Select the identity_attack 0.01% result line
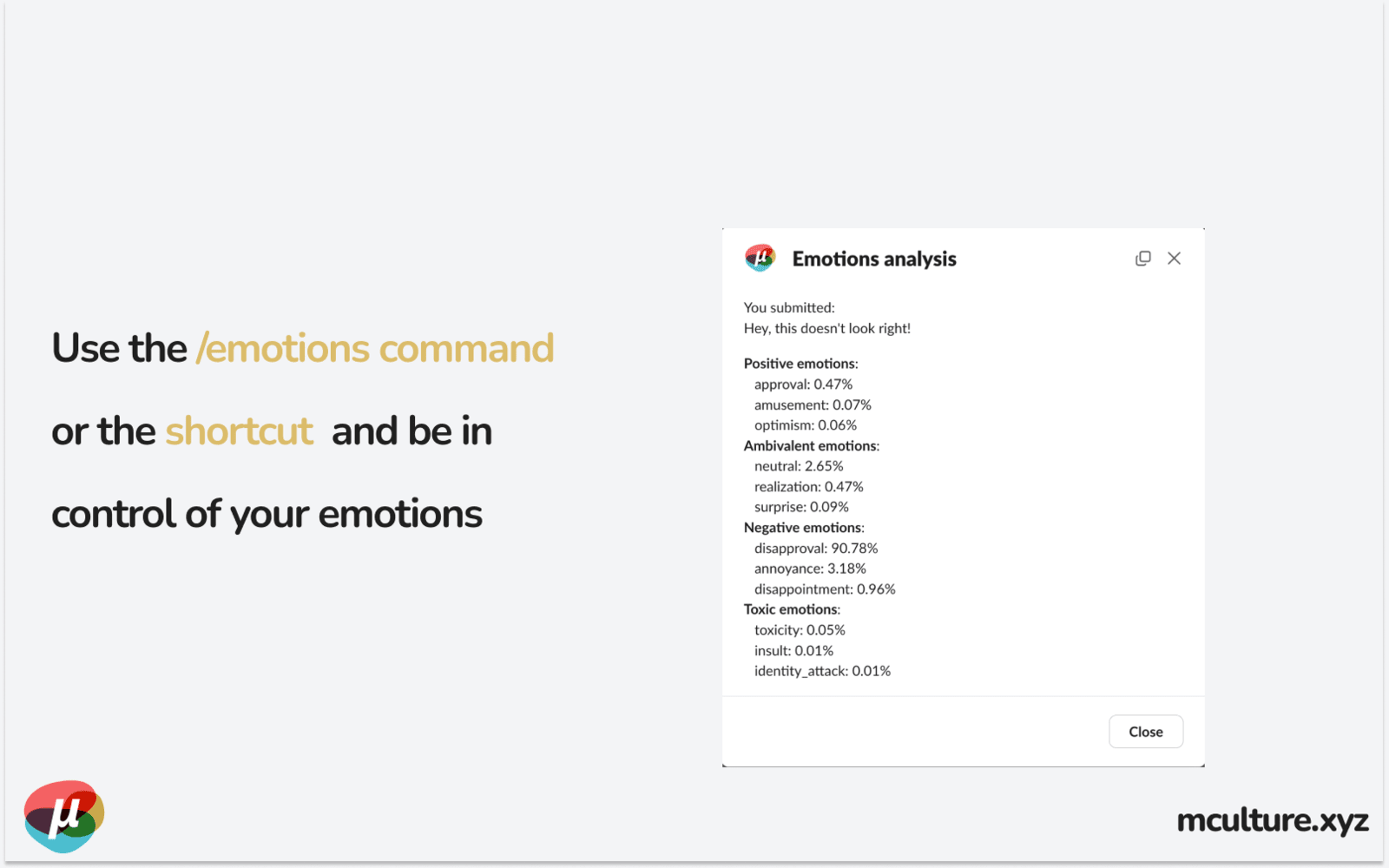The width and height of the screenshot is (1389, 868). [x=821, y=671]
